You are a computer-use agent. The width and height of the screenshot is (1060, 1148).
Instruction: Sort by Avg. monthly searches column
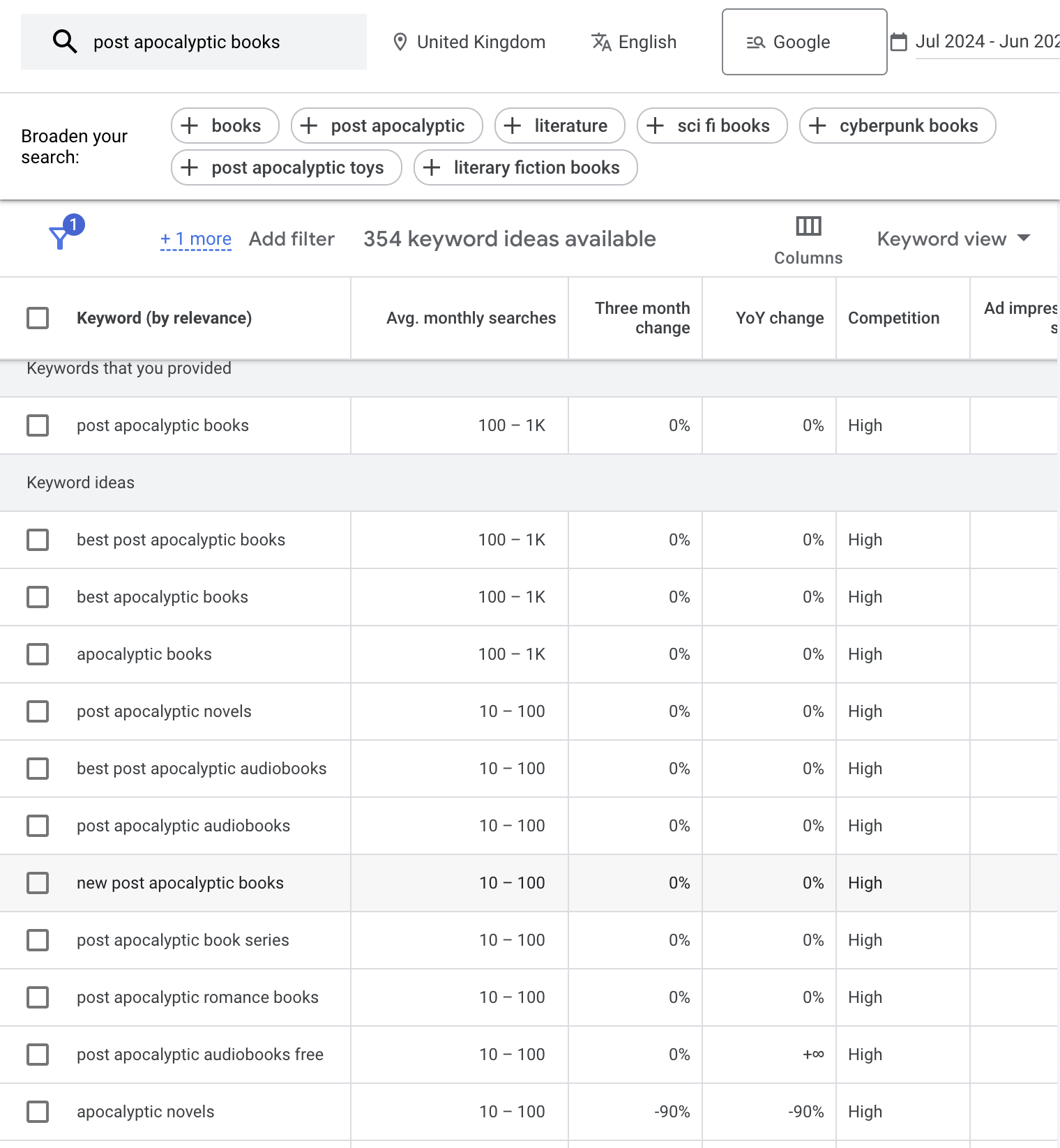(471, 318)
